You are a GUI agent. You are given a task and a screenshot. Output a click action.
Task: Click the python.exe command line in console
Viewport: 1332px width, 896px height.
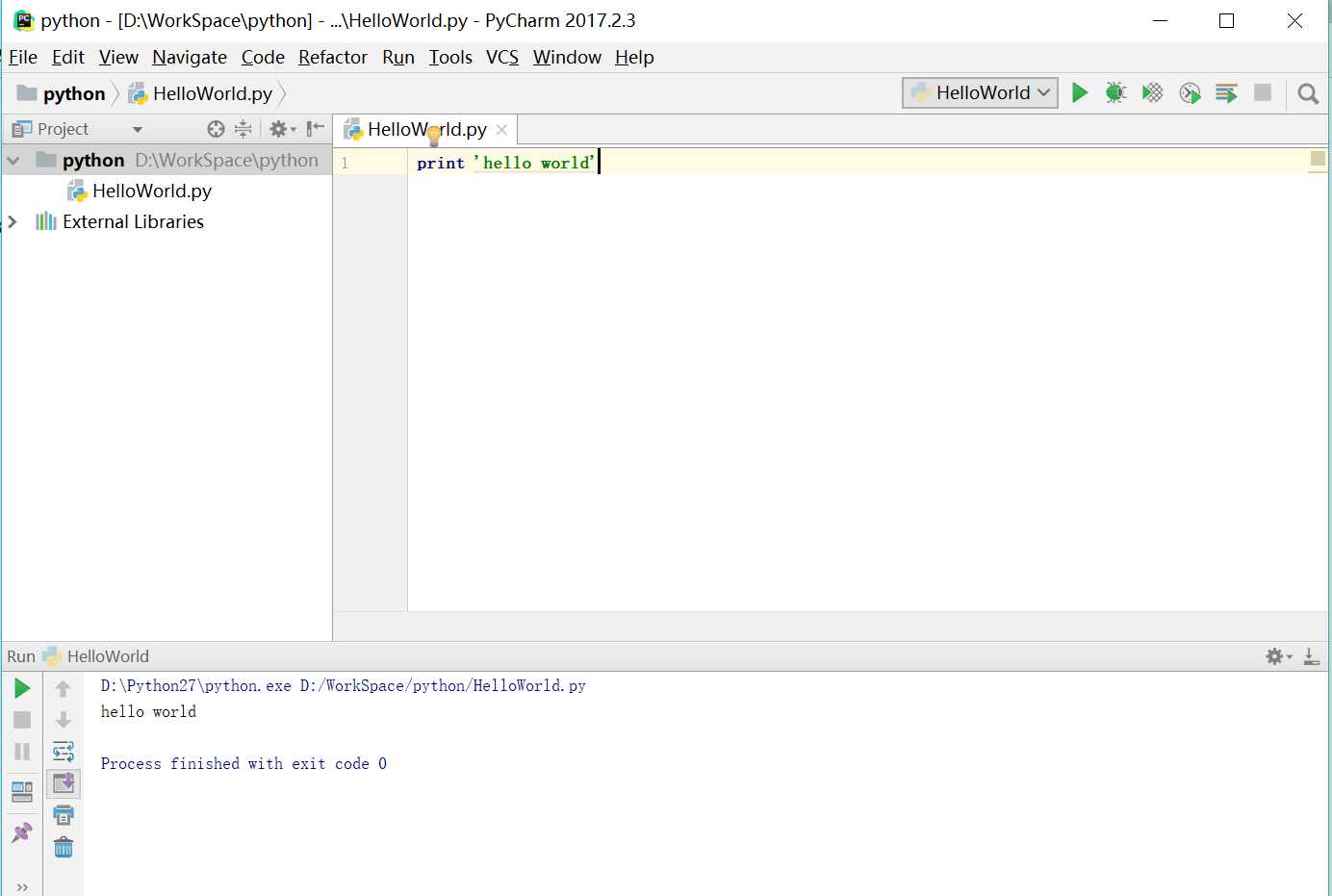coord(343,685)
